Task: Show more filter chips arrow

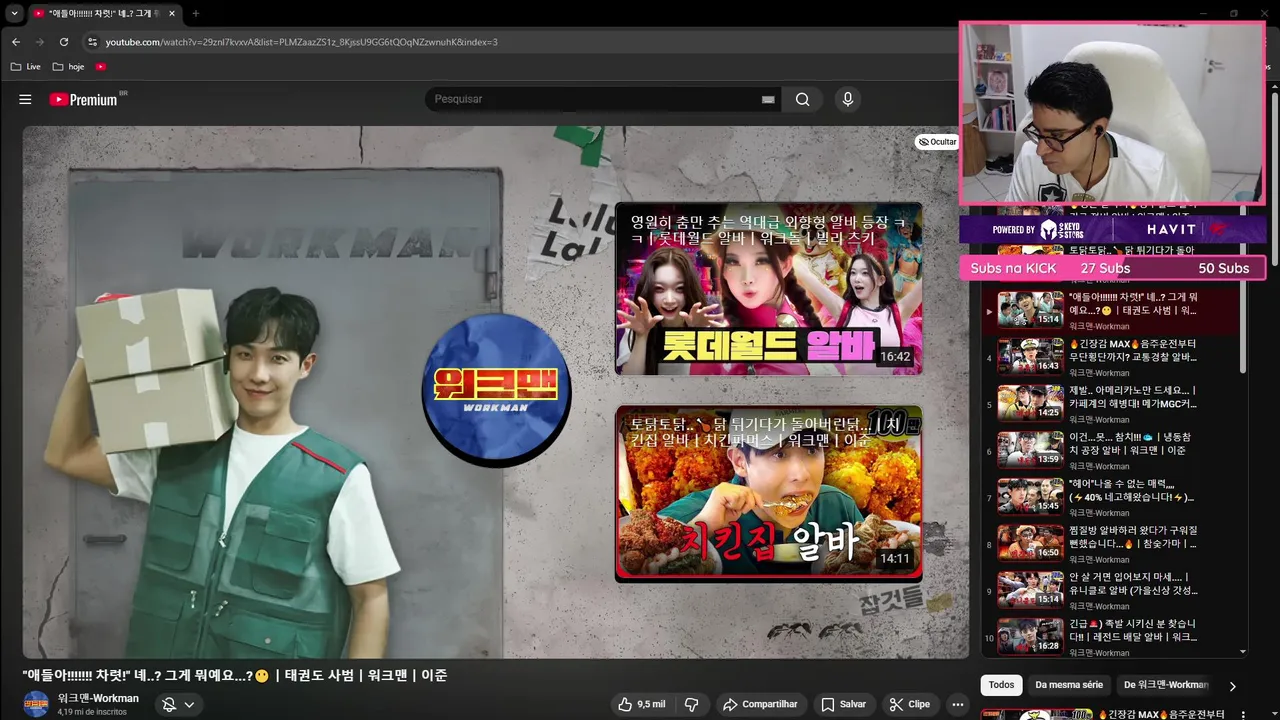Action: point(1232,686)
